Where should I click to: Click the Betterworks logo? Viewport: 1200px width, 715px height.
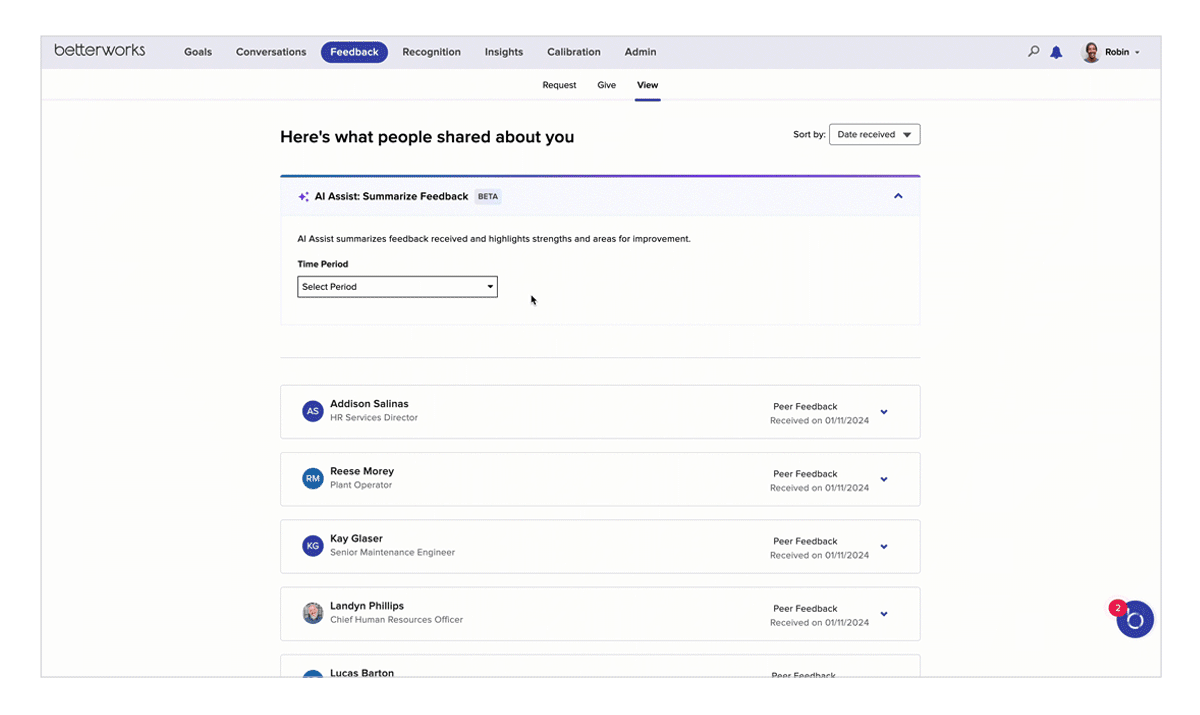pos(100,51)
